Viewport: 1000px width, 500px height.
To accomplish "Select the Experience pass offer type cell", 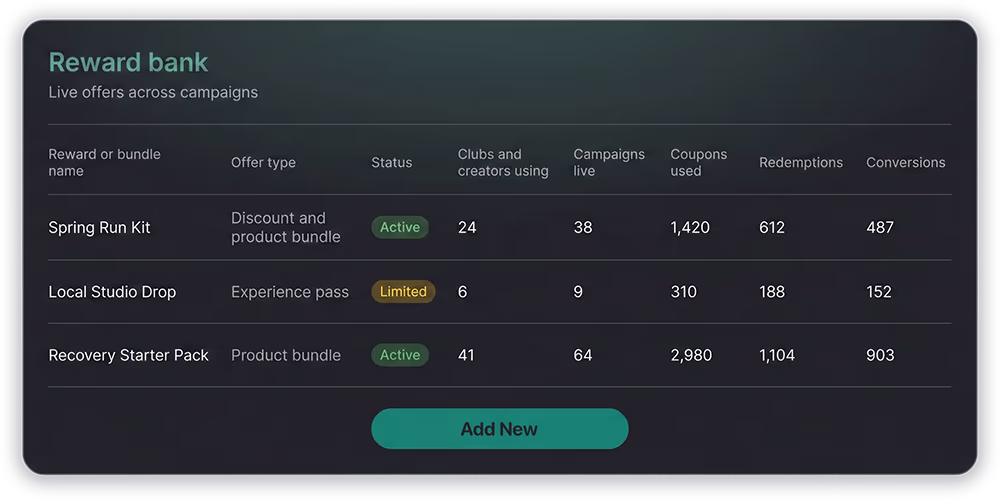I will [x=290, y=292].
